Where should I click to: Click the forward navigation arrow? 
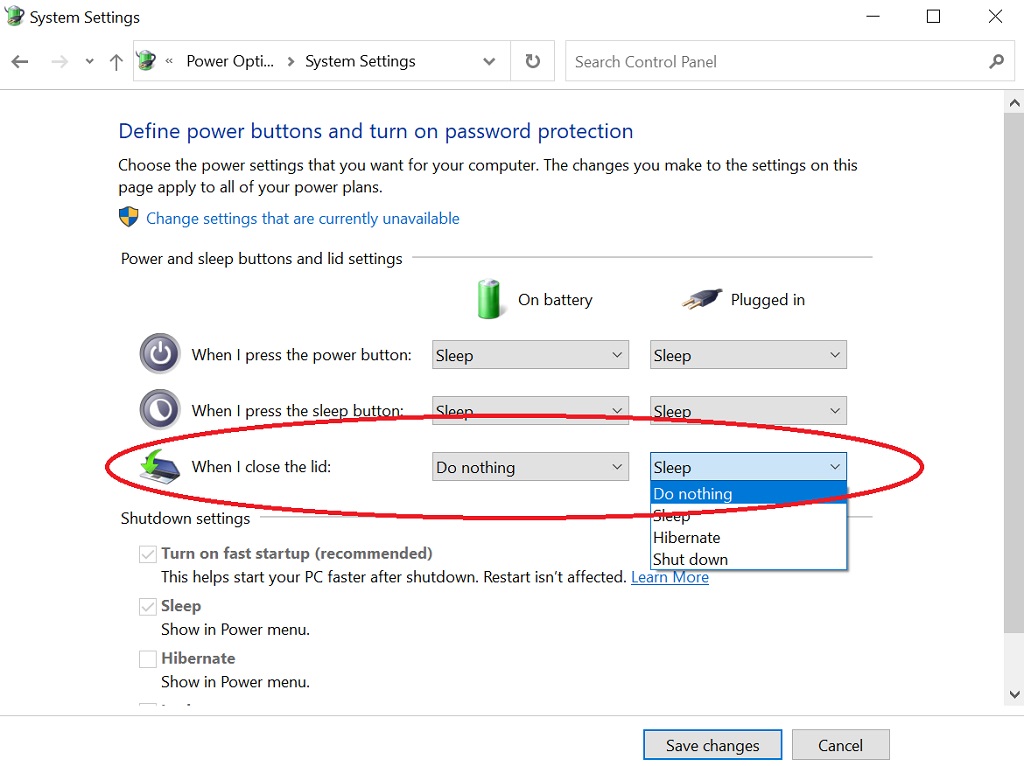[x=59, y=61]
